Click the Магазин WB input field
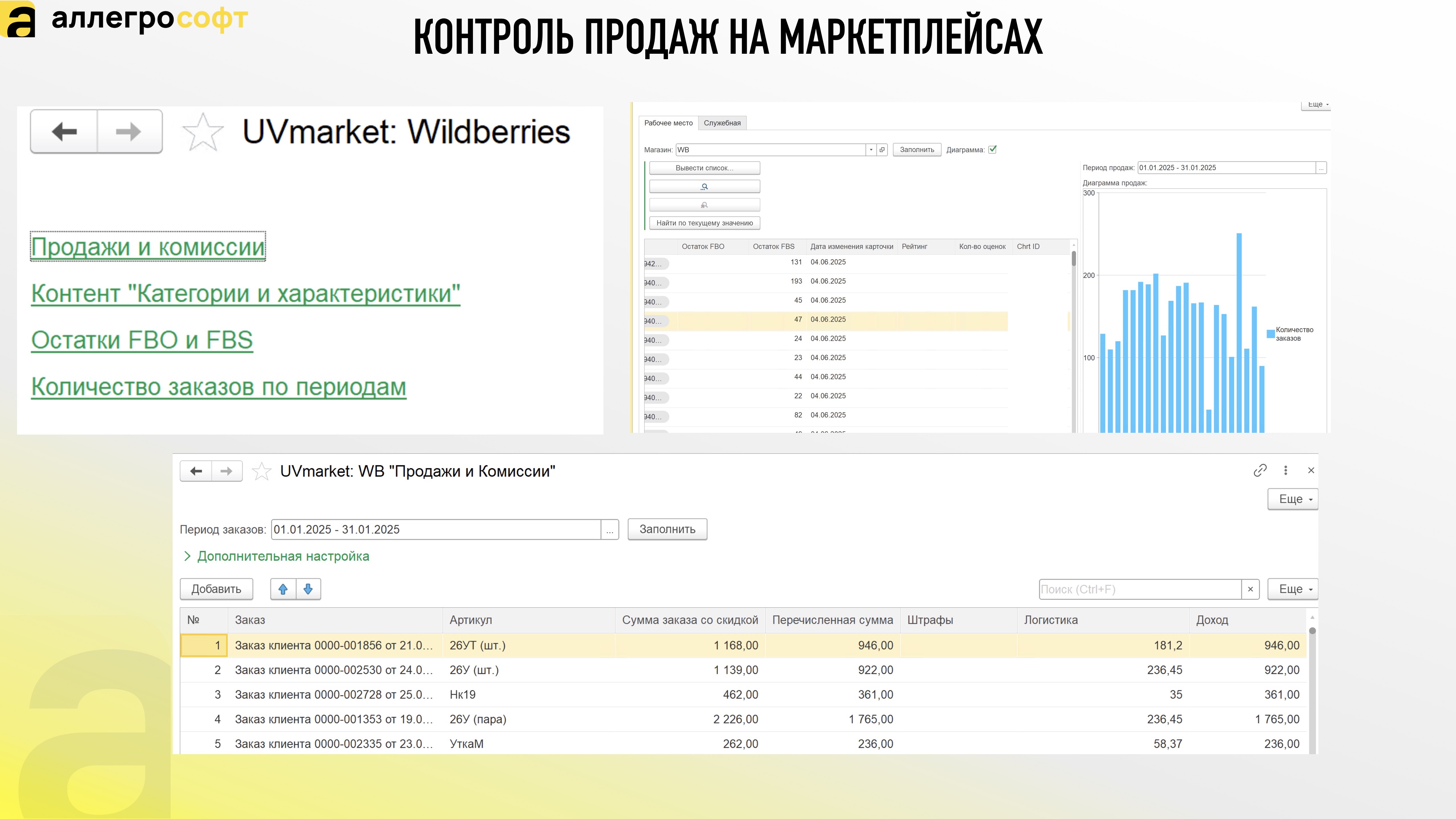Viewport: 1456px width, 819px height. pos(771,150)
